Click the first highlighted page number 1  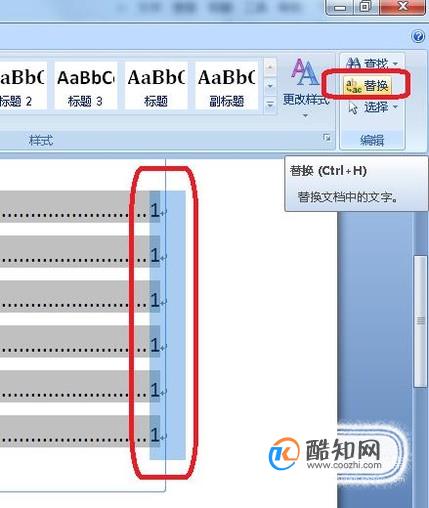155,210
